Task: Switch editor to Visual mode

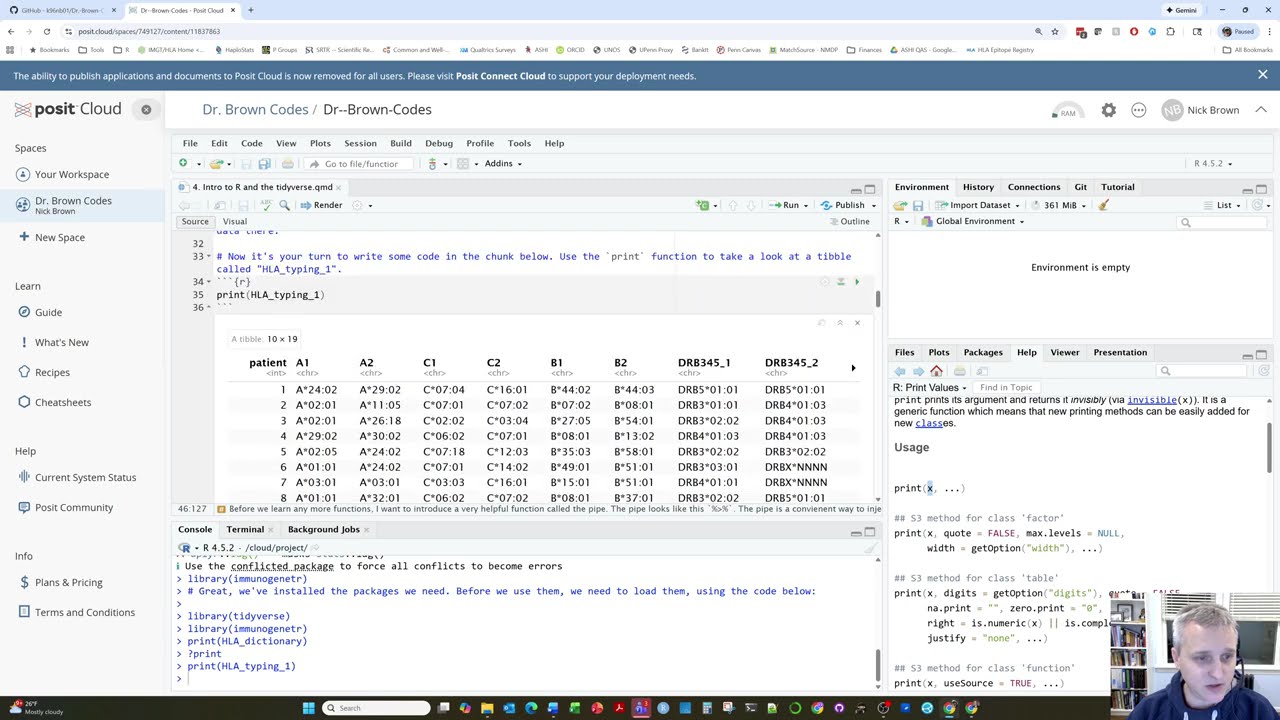Action: 235,221
